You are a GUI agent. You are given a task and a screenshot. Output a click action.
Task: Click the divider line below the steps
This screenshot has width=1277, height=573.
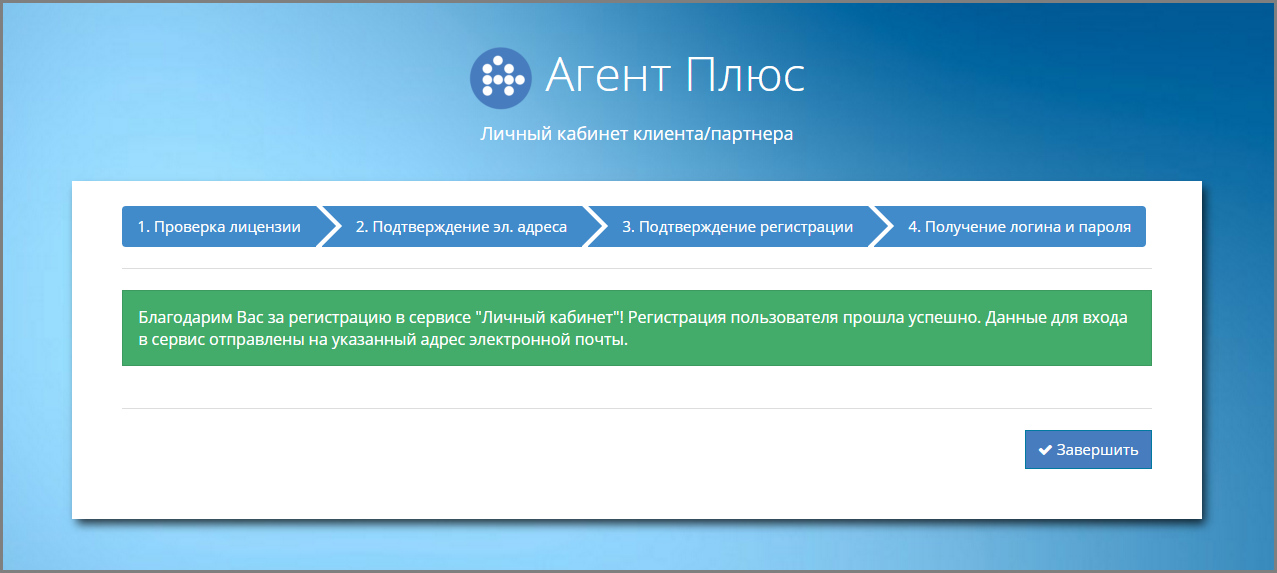636,269
